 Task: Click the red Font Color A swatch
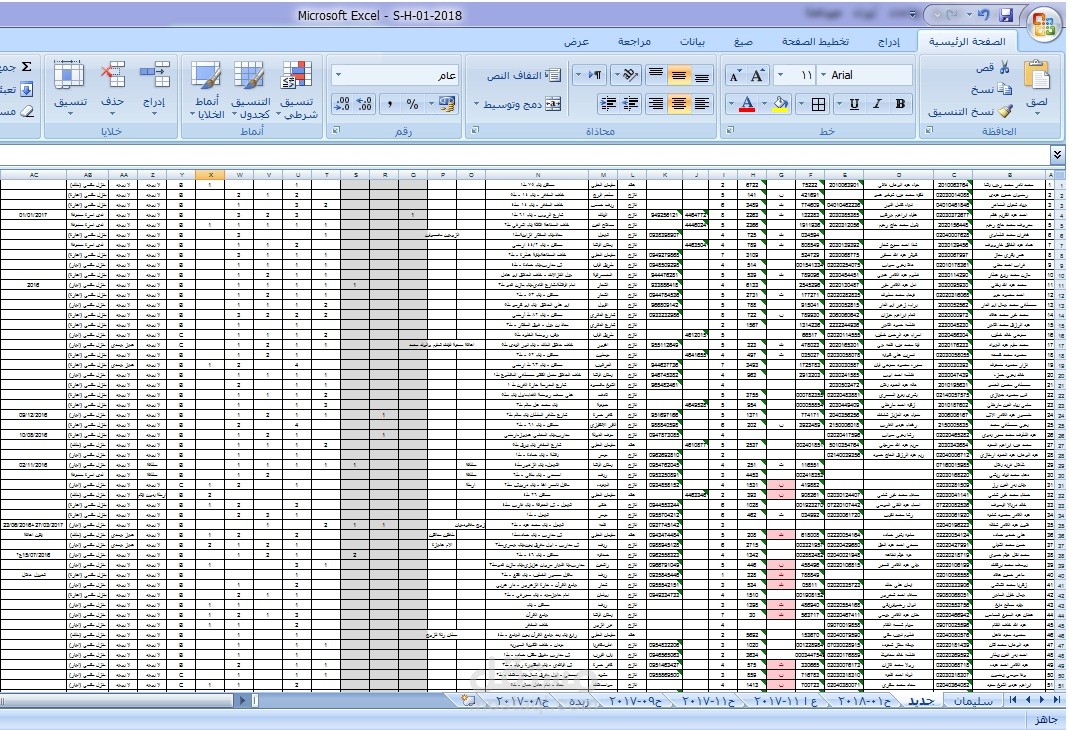pyautogui.click(x=747, y=104)
